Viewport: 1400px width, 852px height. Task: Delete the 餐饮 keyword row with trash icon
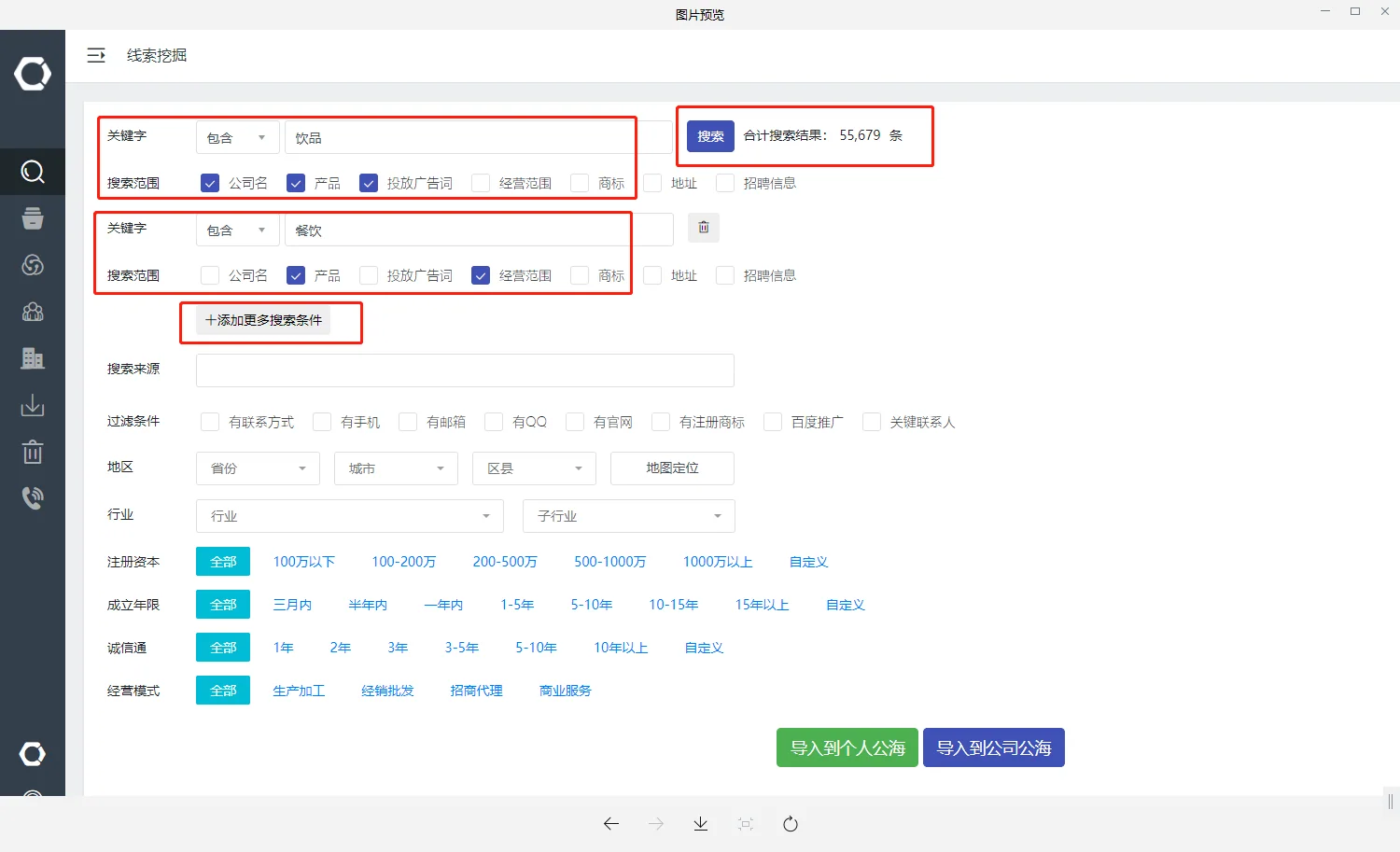[x=704, y=228]
